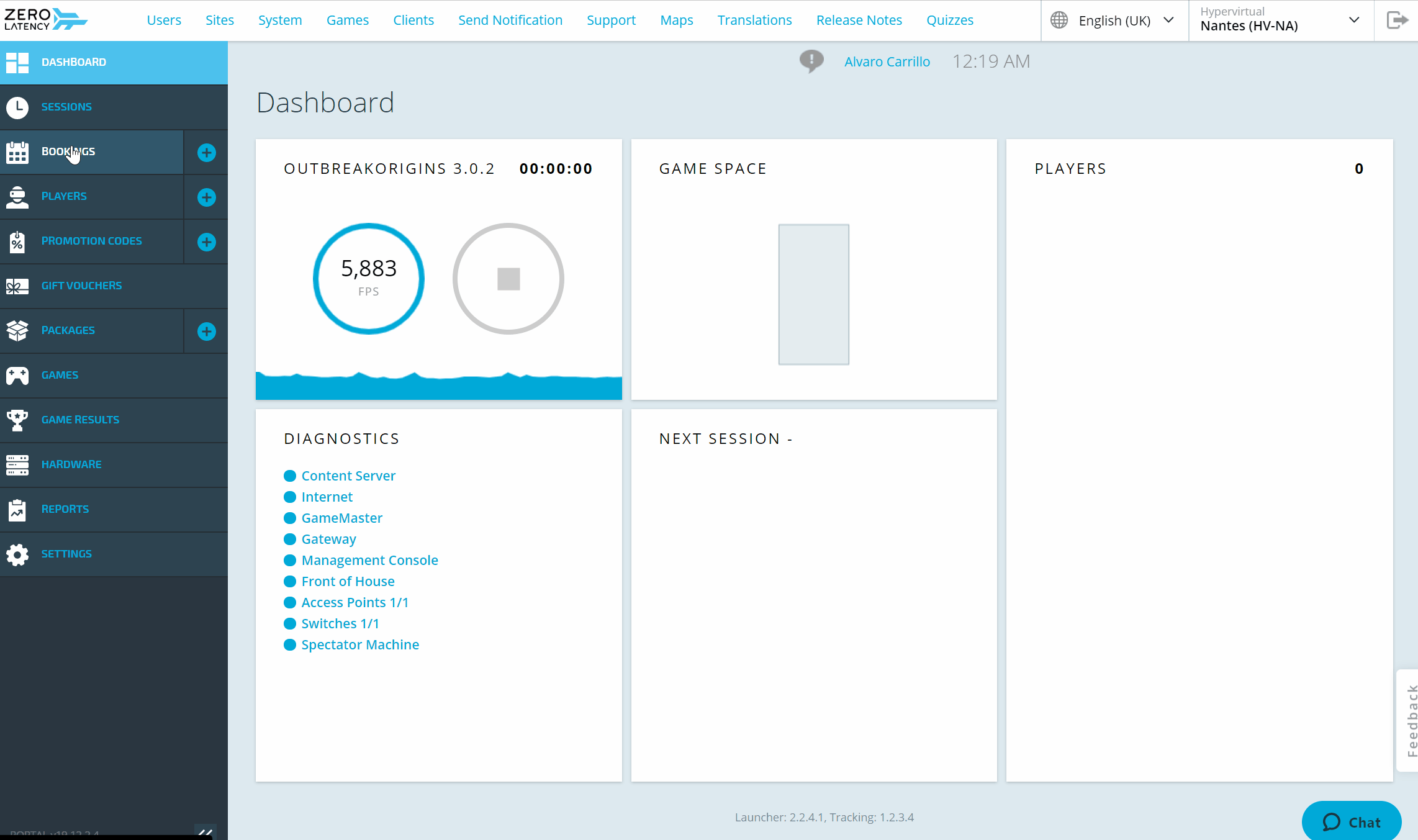Go to Game Results page label
The width and height of the screenshot is (1418, 840).
(x=80, y=420)
